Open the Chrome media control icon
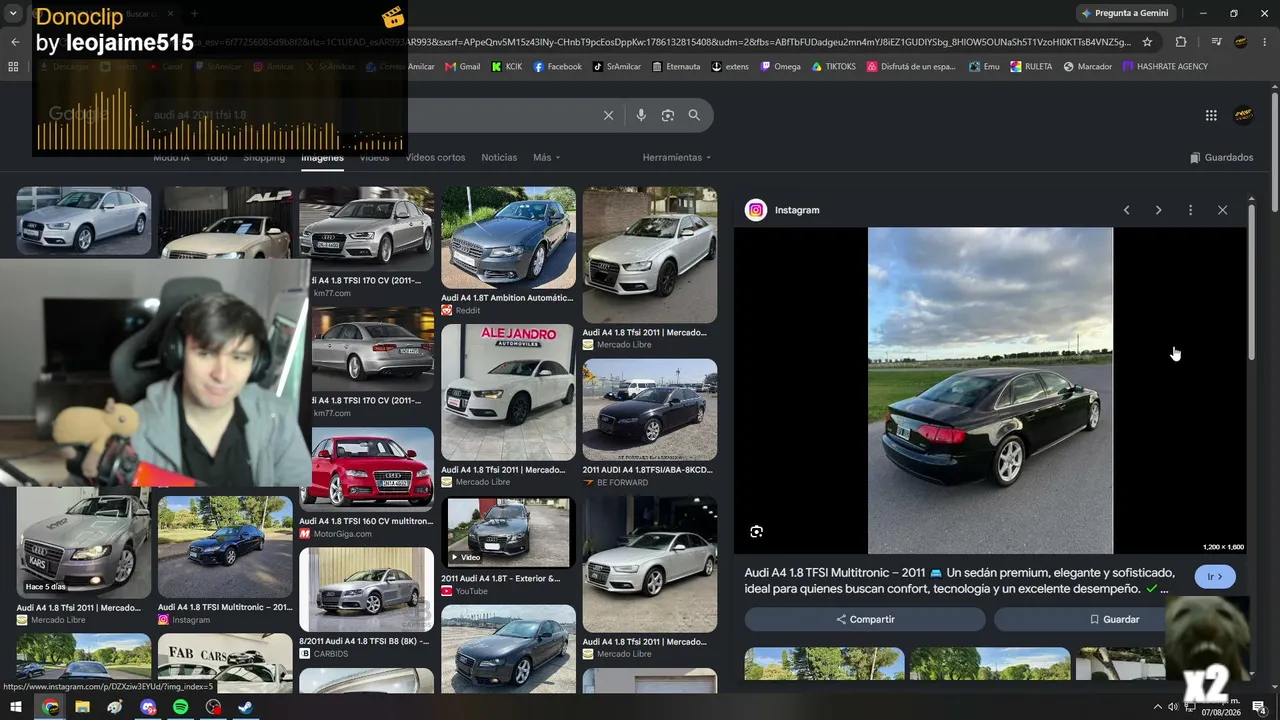 pyautogui.click(x=1216, y=42)
